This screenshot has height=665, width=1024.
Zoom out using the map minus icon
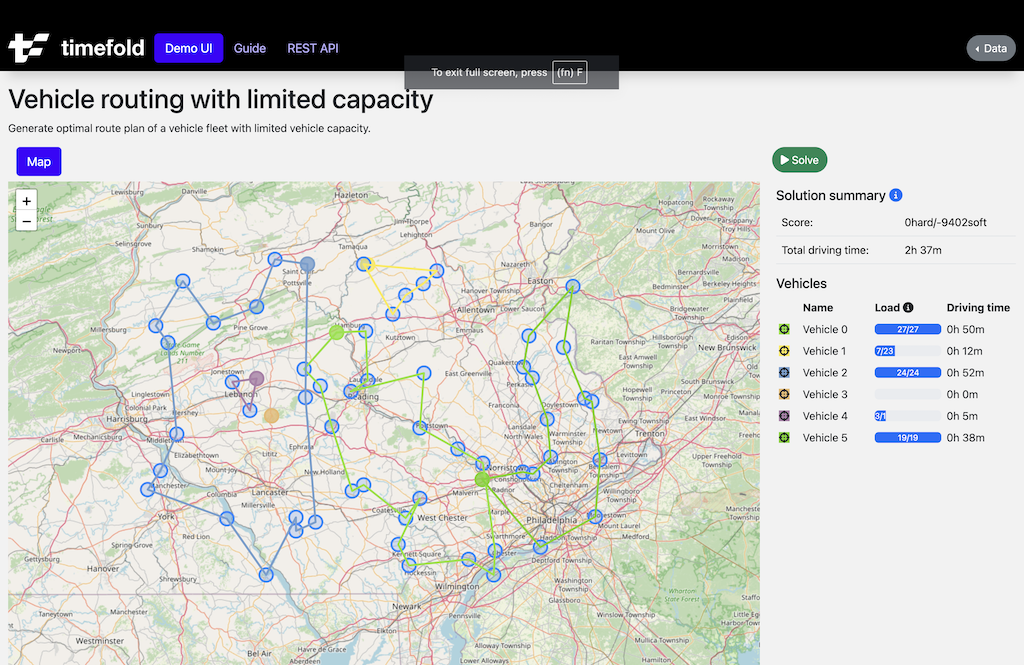[26, 220]
